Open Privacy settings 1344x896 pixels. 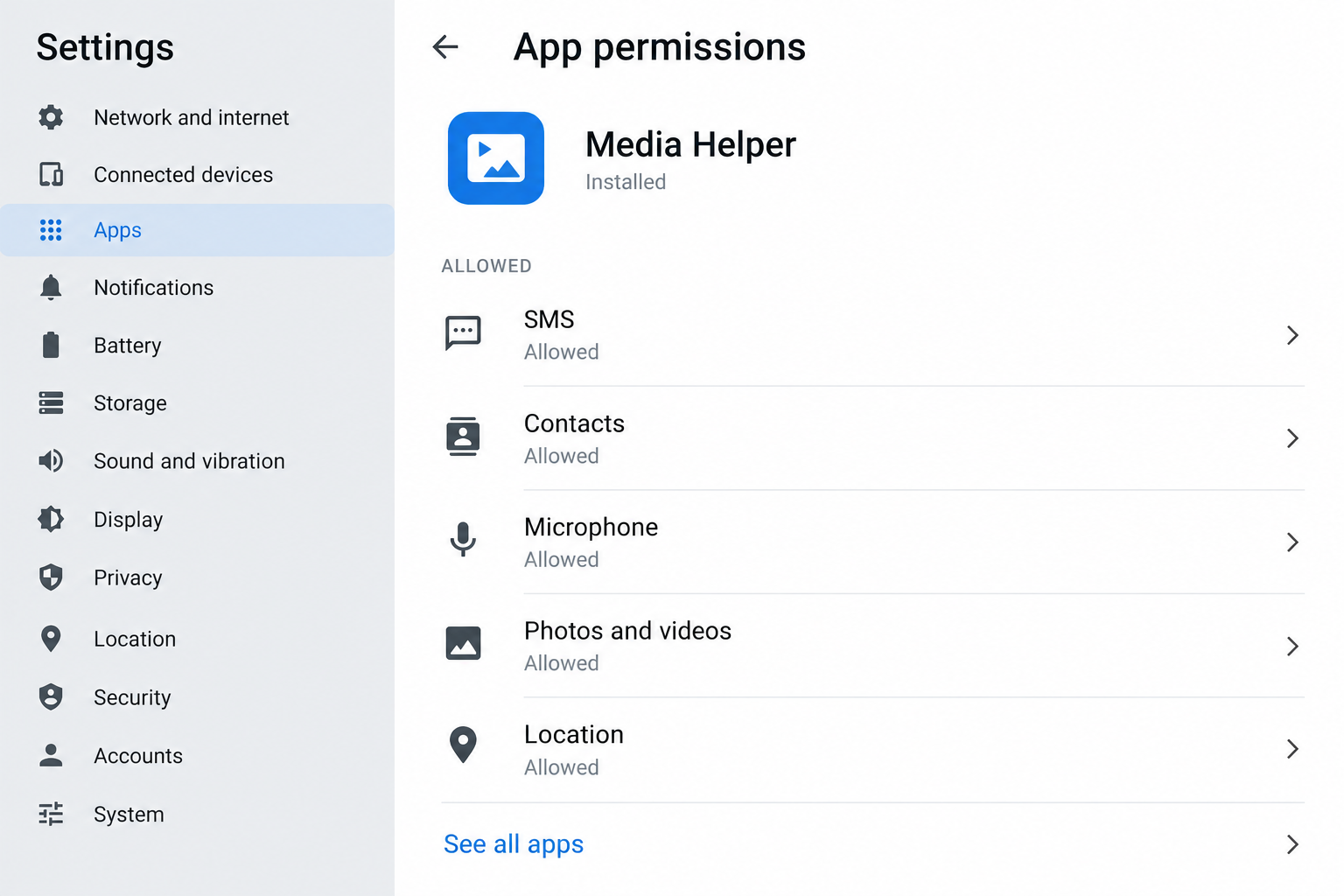(x=197, y=577)
